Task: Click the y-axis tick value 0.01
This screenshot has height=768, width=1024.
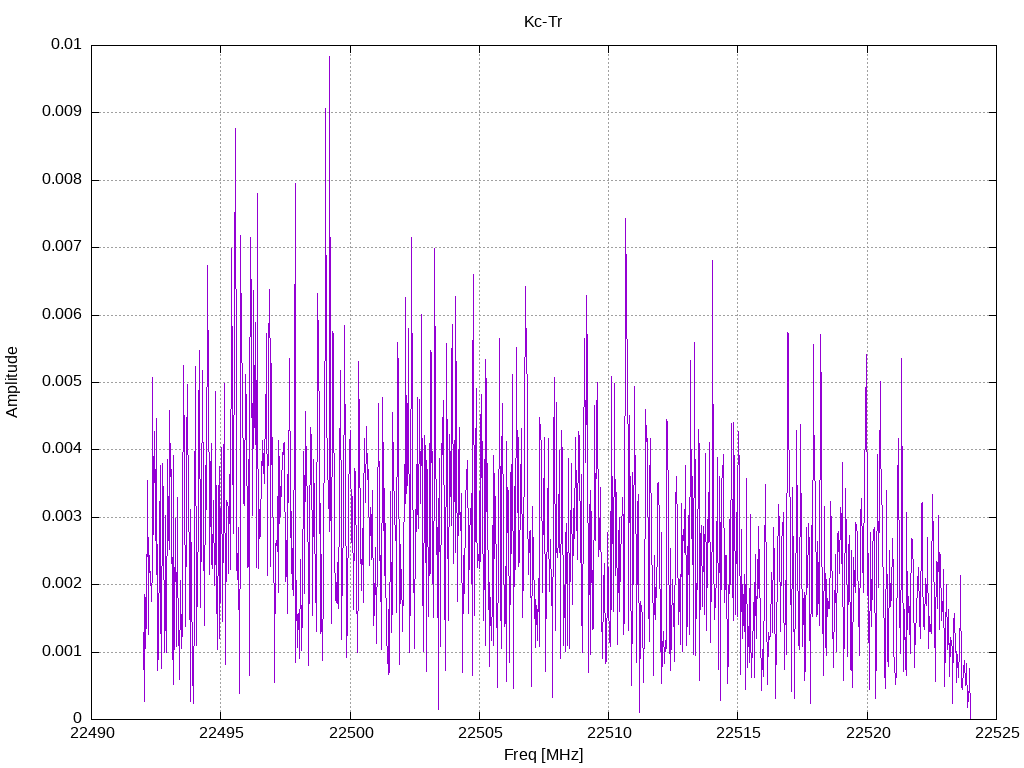Action: (67, 44)
